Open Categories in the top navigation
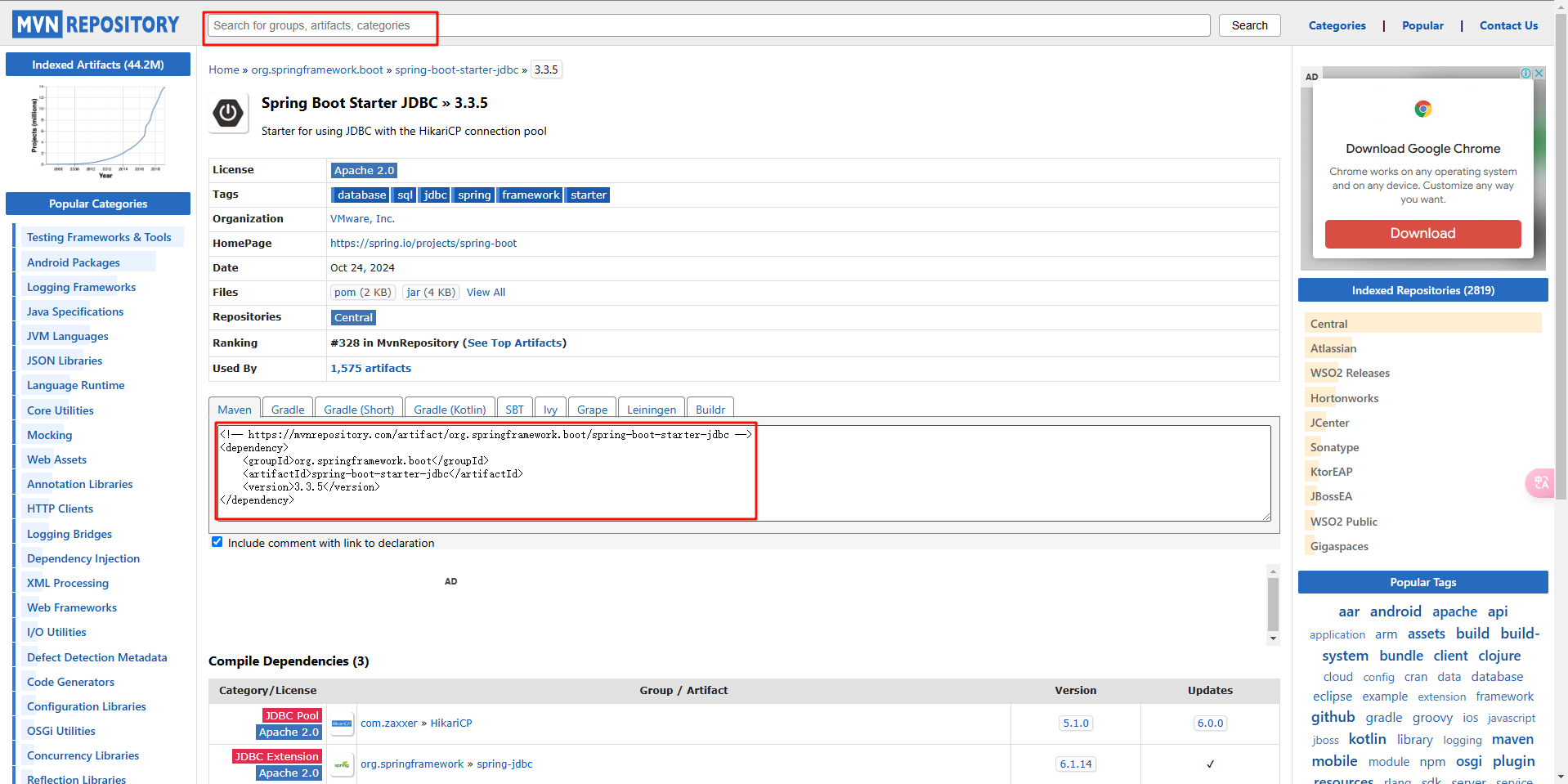Image resolution: width=1568 pixels, height=784 pixels. (1337, 25)
